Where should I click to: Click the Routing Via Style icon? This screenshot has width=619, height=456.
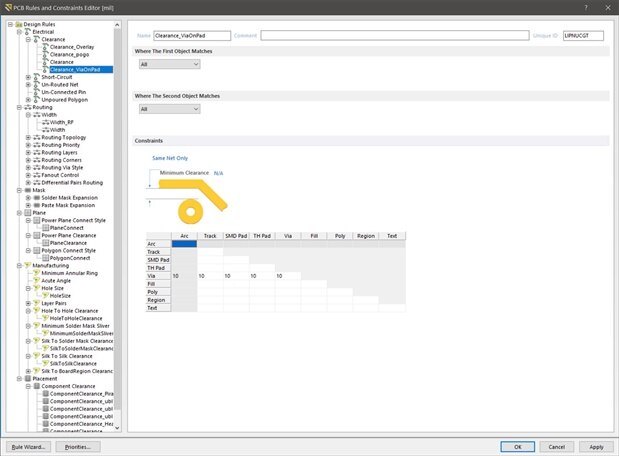(x=37, y=167)
